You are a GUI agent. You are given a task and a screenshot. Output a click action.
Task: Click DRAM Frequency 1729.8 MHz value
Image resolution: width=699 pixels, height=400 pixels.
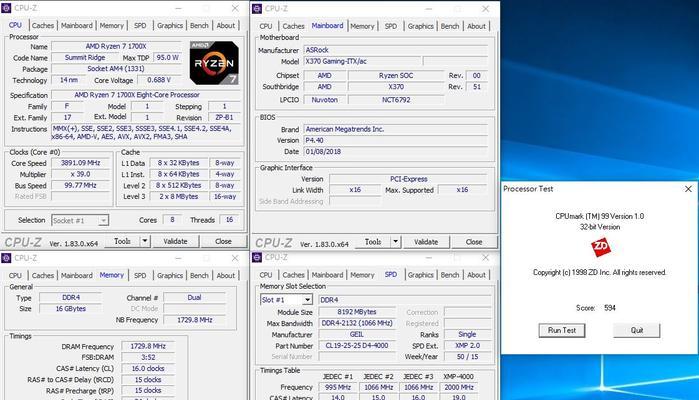point(148,346)
